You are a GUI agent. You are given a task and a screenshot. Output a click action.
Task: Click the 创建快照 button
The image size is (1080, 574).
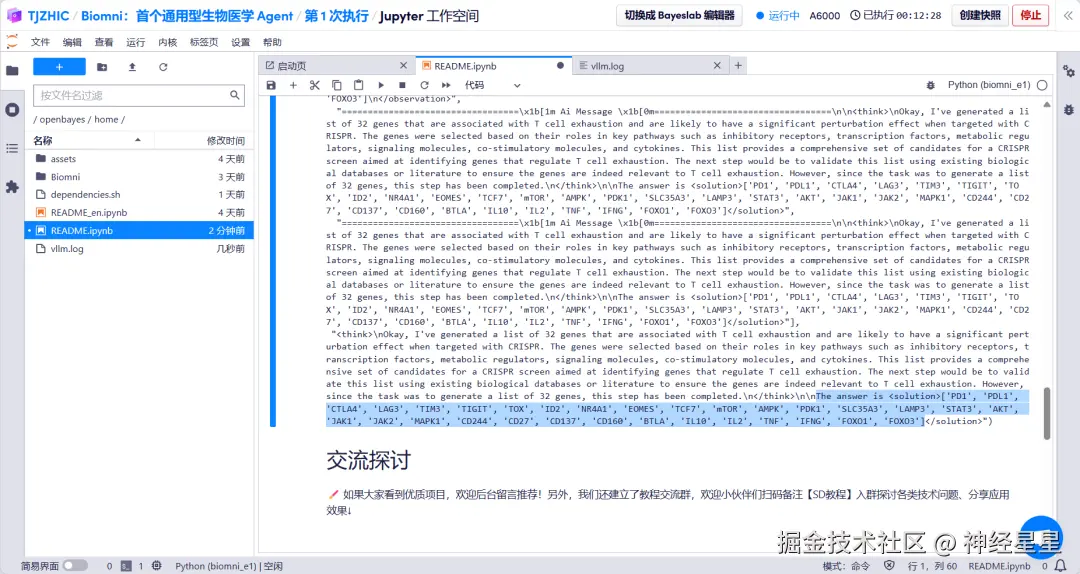tap(980, 15)
